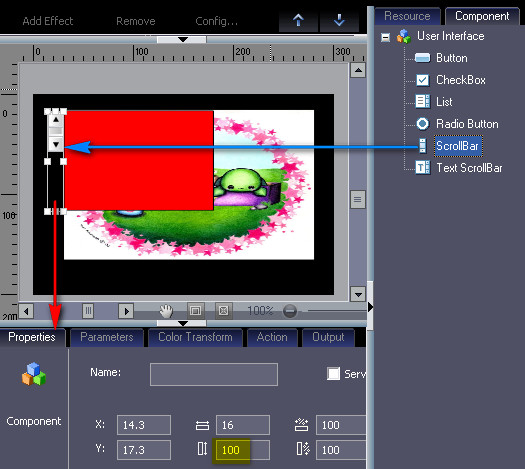Click the 100% zoom level text
Viewport: 525px width, 469px height.
coord(260,311)
